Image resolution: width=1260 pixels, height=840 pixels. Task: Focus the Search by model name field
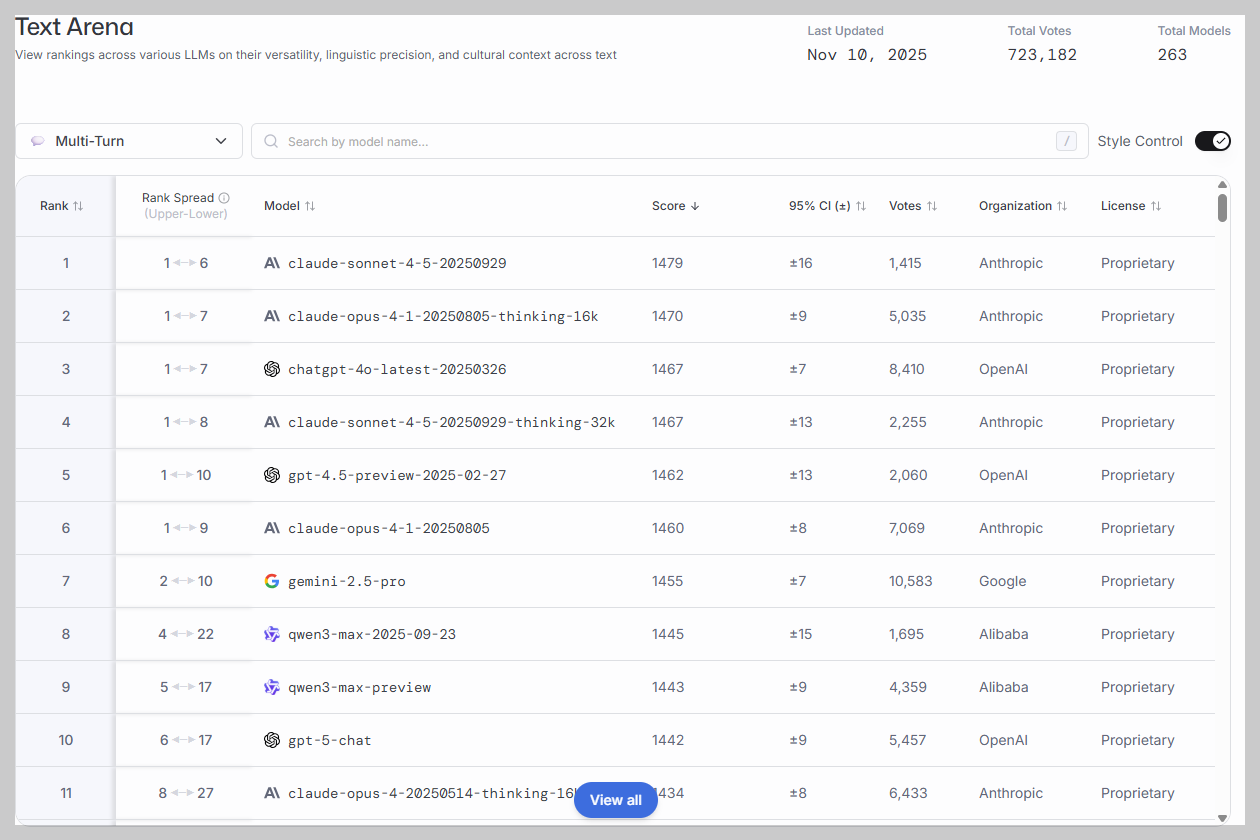click(x=670, y=141)
